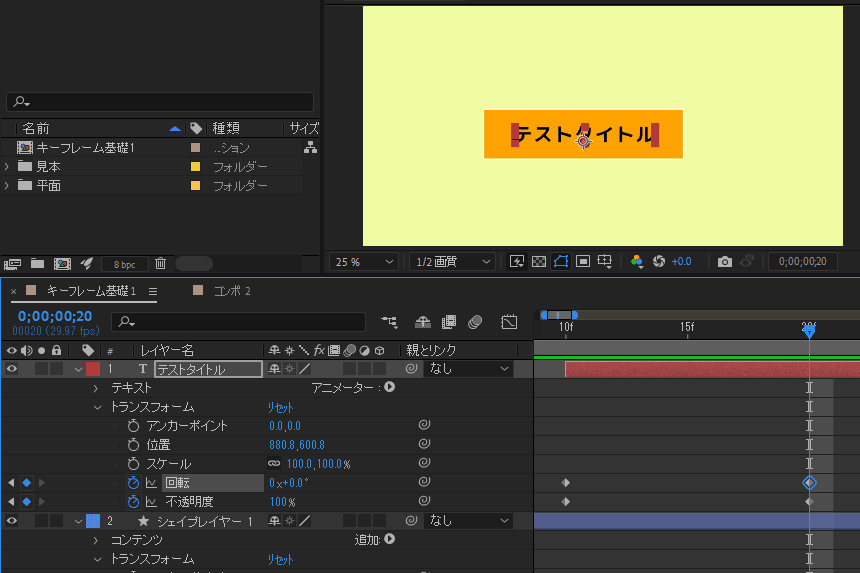Image resolution: width=860 pixels, height=573 pixels.
Task: Toggle mask and shape path visibility
Action: [x=561, y=262]
